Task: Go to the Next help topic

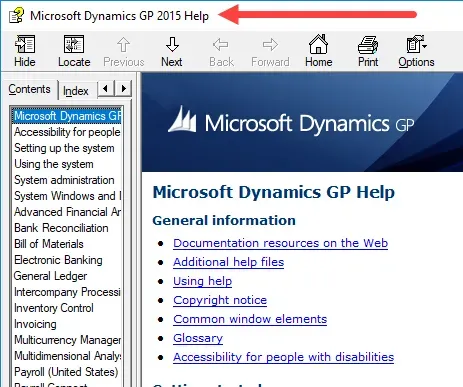Action: 172,51
